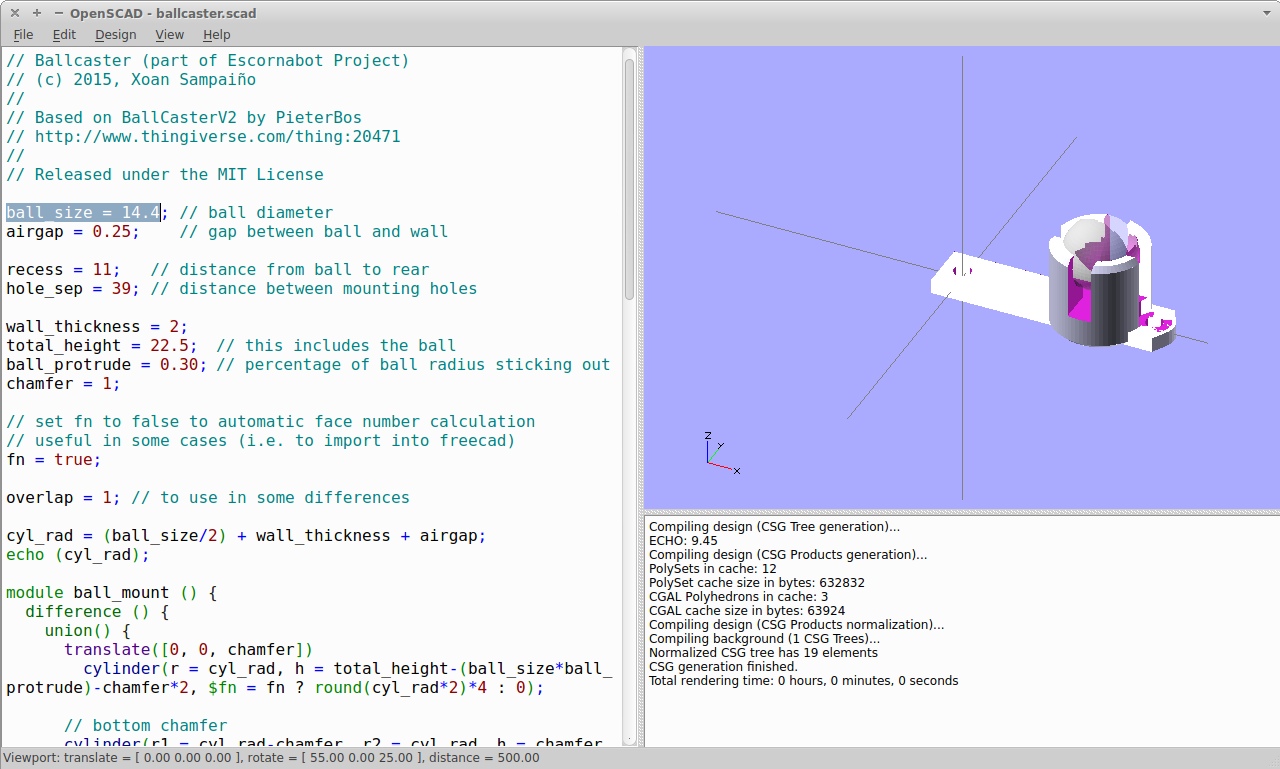Open the Edit menu
This screenshot has width=1280, height=769.
(64, 34)
